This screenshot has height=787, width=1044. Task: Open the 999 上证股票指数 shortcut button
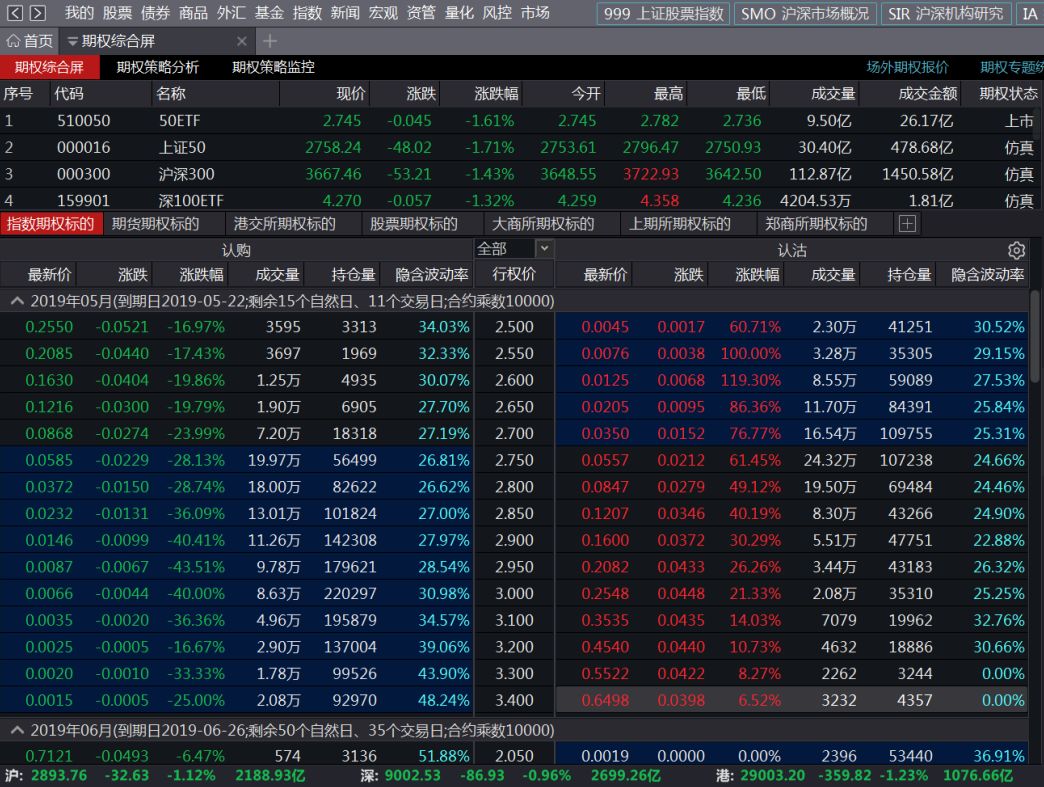tap(663, 13)
